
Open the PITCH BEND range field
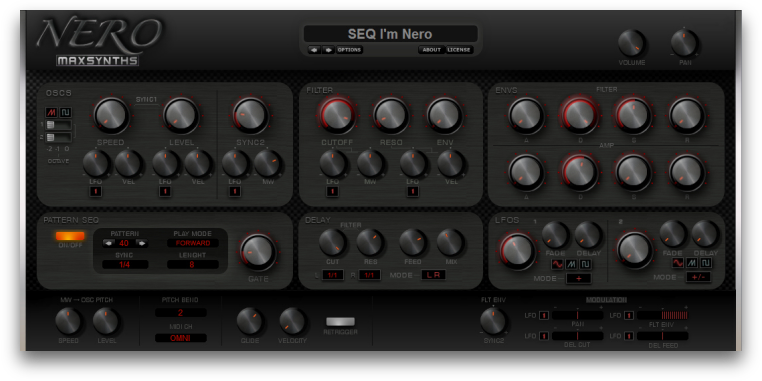[x=181, y=312]
